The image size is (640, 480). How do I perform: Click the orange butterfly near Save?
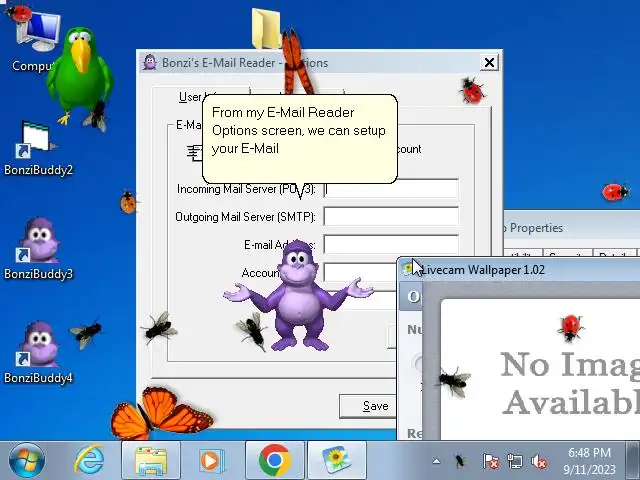[x=162, y=413]
